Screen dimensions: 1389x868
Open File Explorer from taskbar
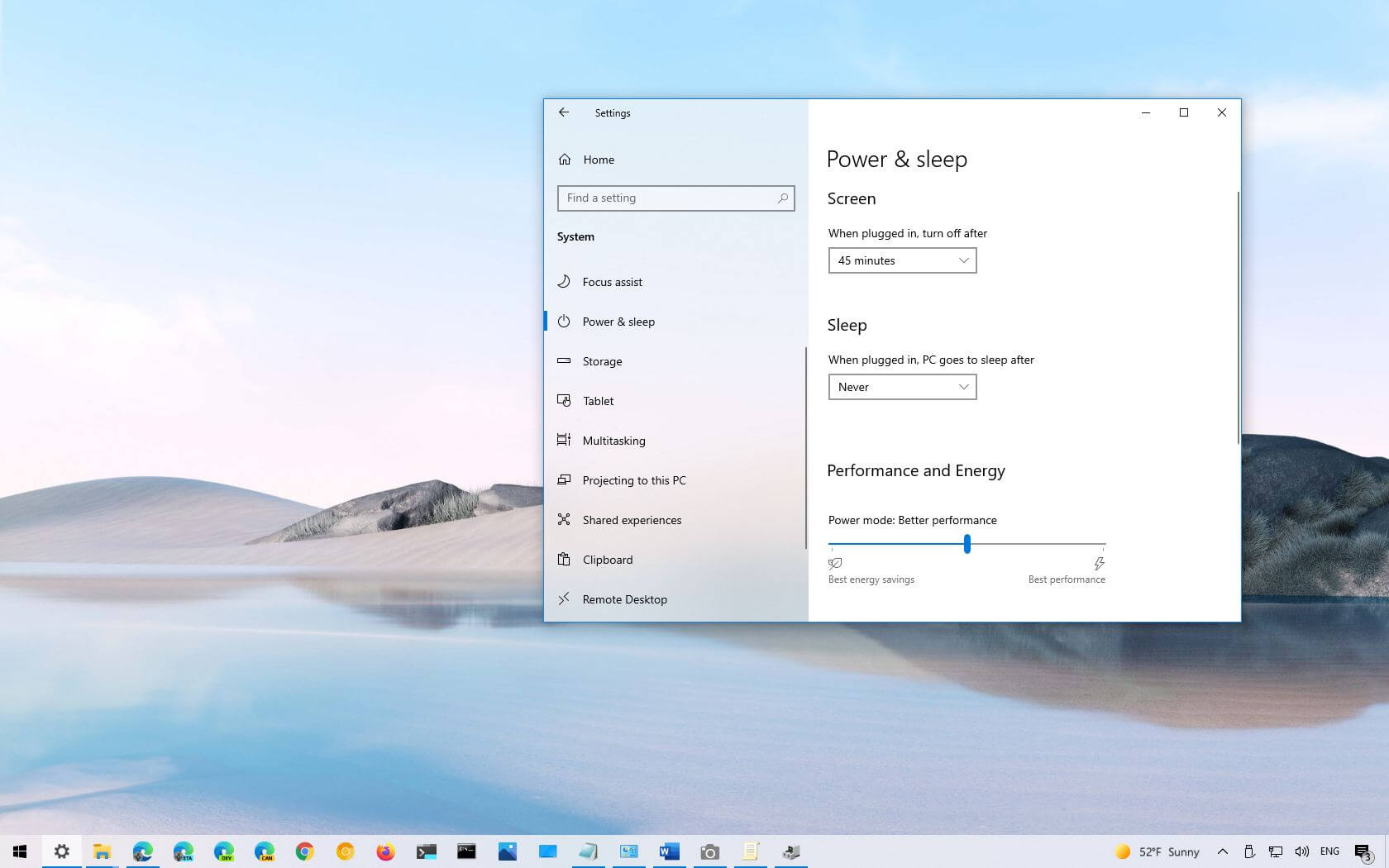[102, 851]
